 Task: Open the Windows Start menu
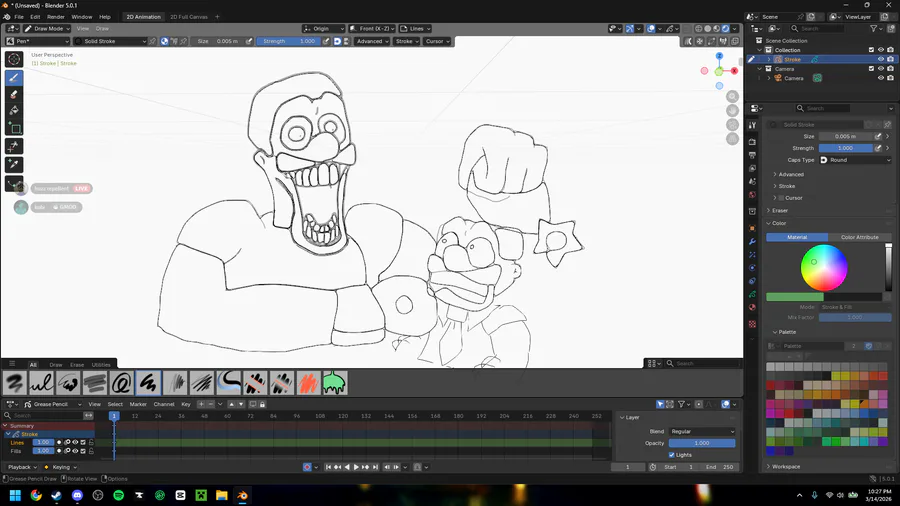(15, 495)
